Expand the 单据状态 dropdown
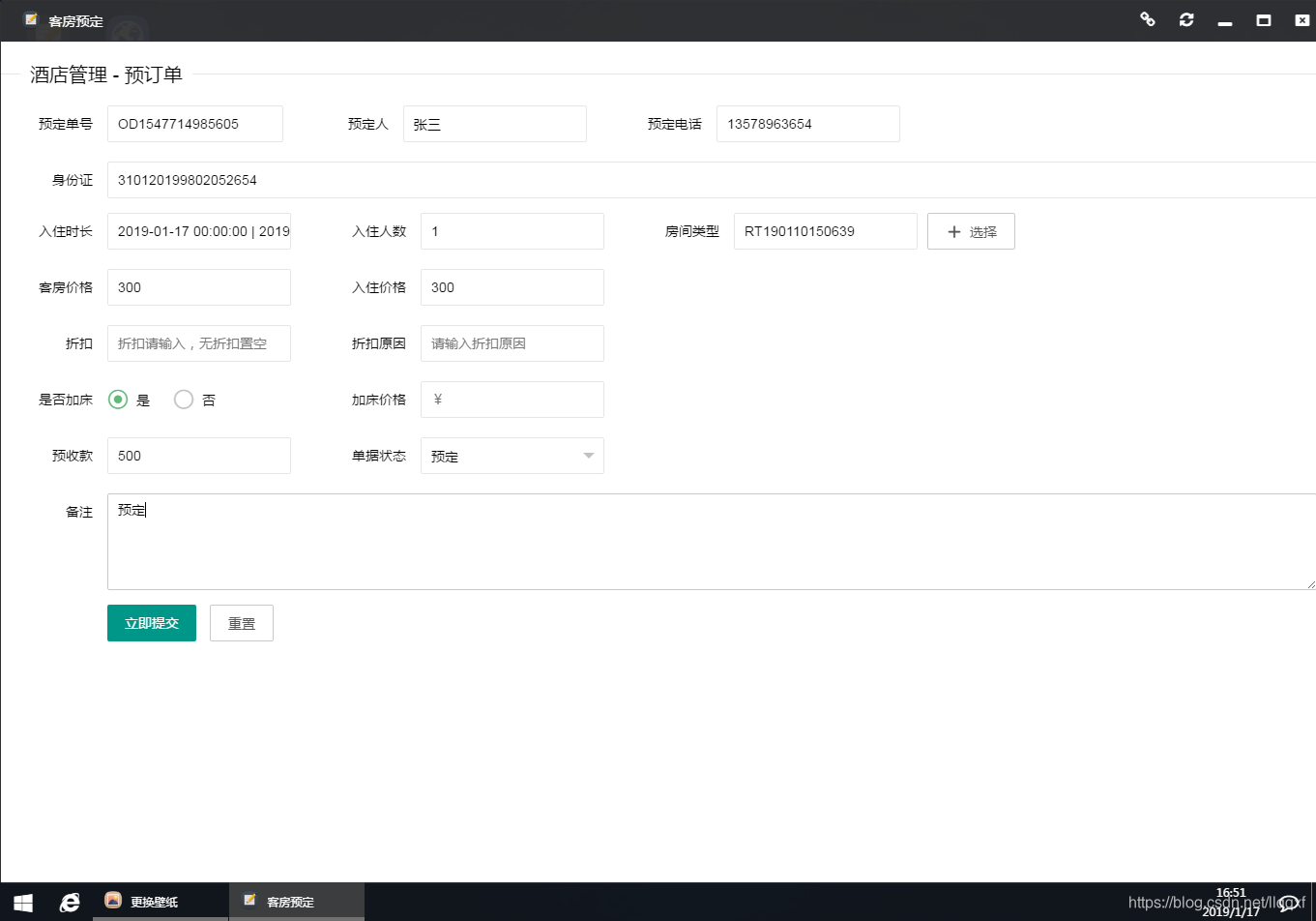The height and width of the screenshot is (921, 1316). (x=512, y=456)
